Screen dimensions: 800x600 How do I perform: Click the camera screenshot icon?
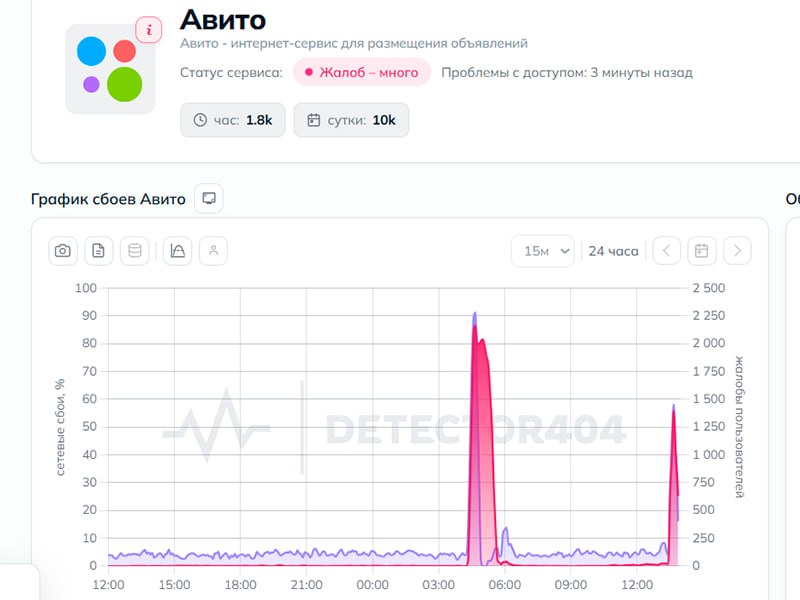(63, 251)
